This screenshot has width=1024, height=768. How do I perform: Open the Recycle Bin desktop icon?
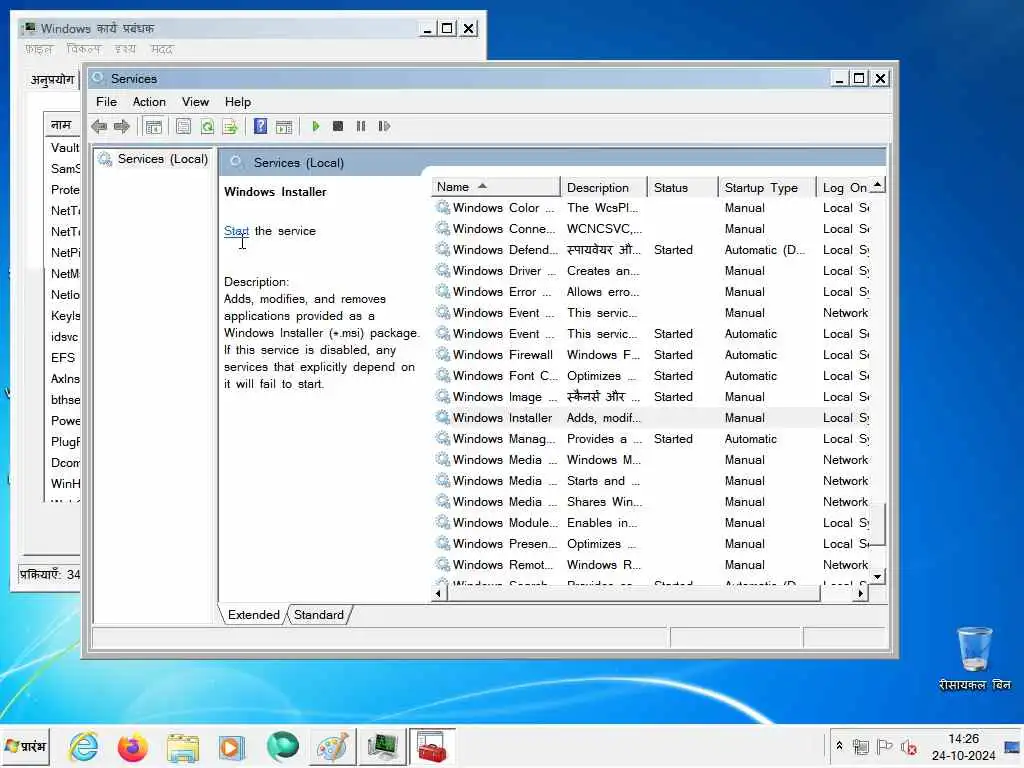click(x=974, y=658)
